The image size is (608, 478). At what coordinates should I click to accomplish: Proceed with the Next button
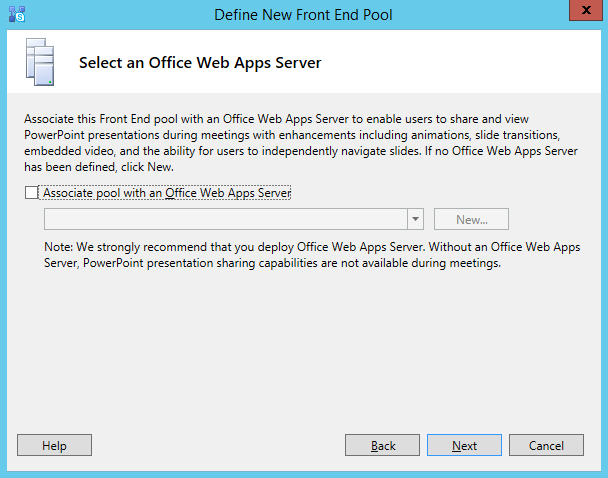coord(464,446)
